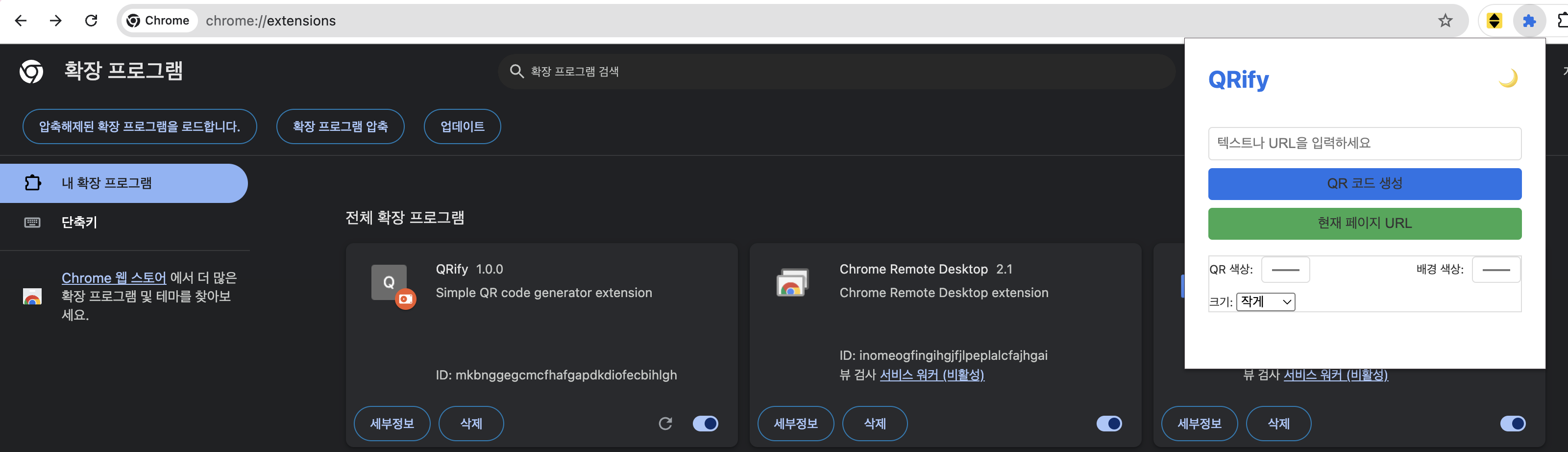Click the 텍스트나 URL을 입력하세요 input field
The height and width of the screenshot is (452, 1568).
coord(1364,144)
